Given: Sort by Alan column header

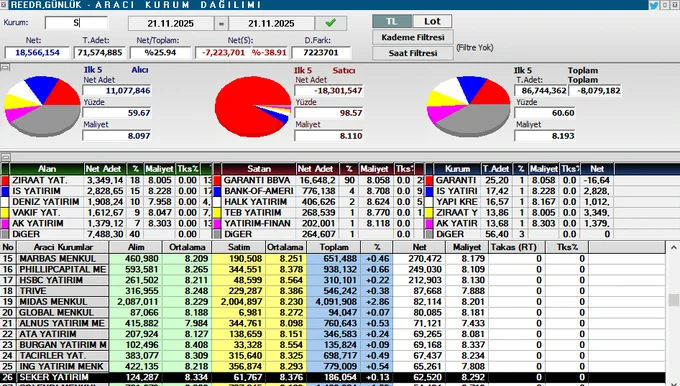Looking at the screenshot, I should coord(46,169).
